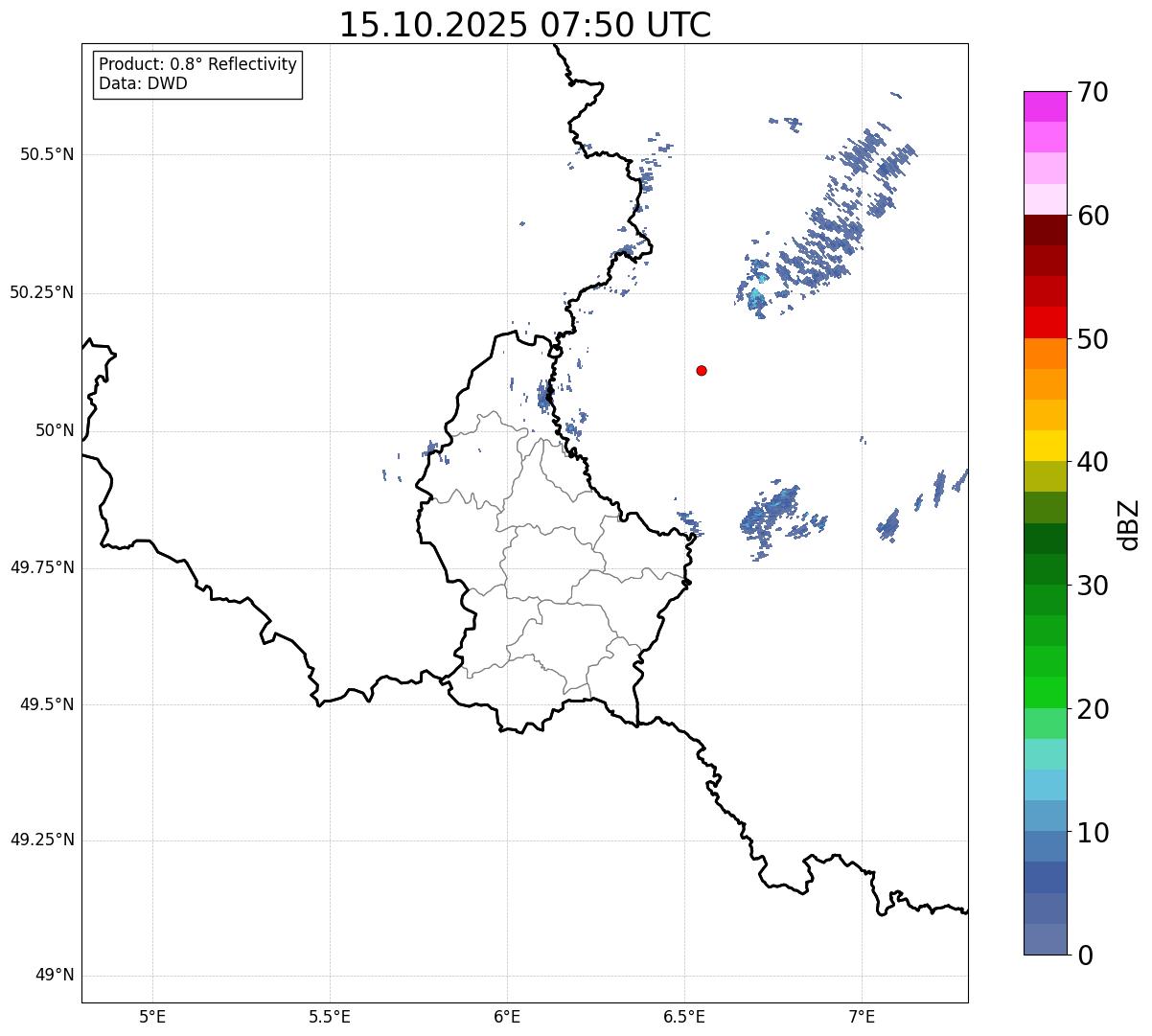The width and height of the screenshot is (1152, 1036).
Task: Click the 5.5°E longitude label
Action: click(x=330, y=1016)
